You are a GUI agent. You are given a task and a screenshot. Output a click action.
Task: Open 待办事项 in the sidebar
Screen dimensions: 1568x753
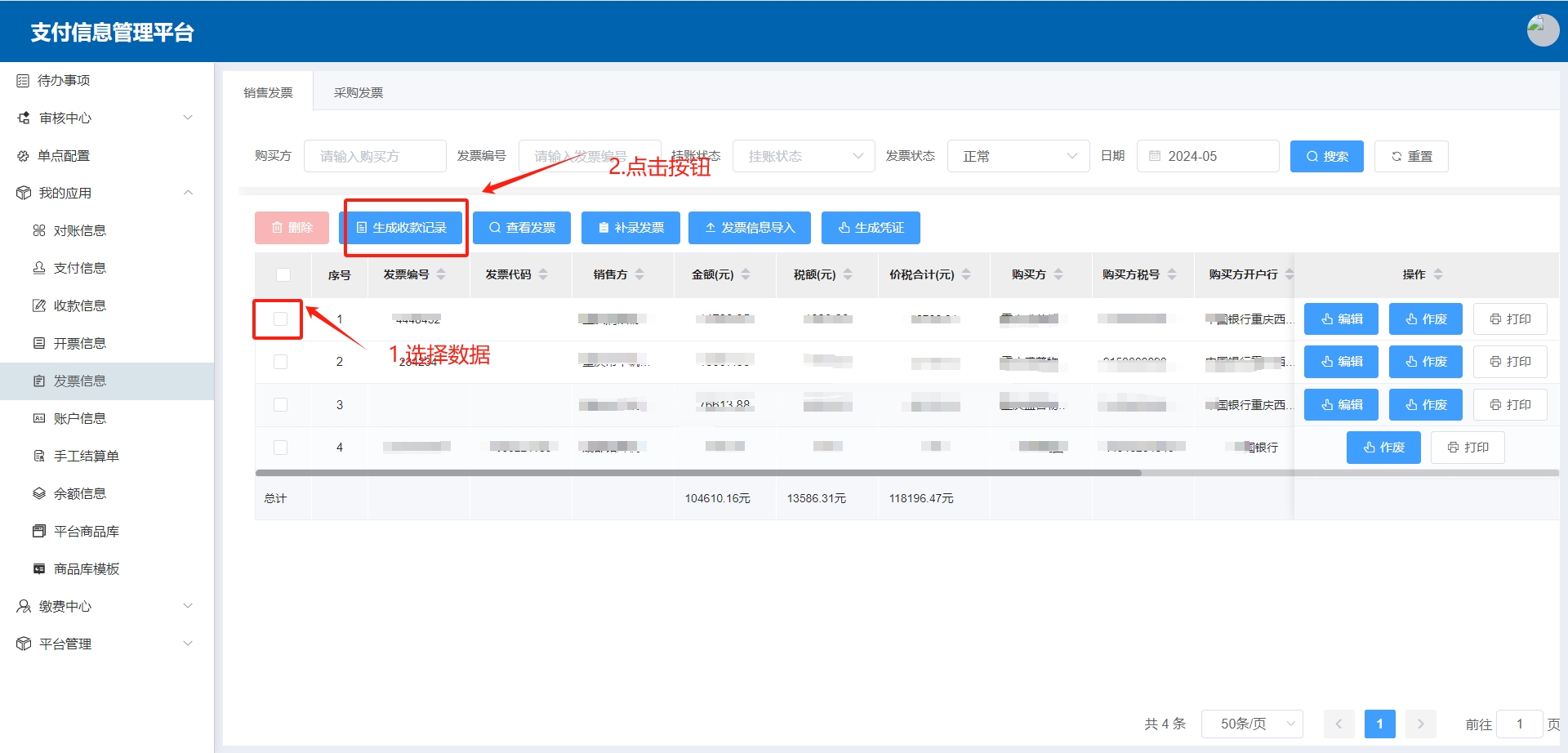(x=64, y=80)
